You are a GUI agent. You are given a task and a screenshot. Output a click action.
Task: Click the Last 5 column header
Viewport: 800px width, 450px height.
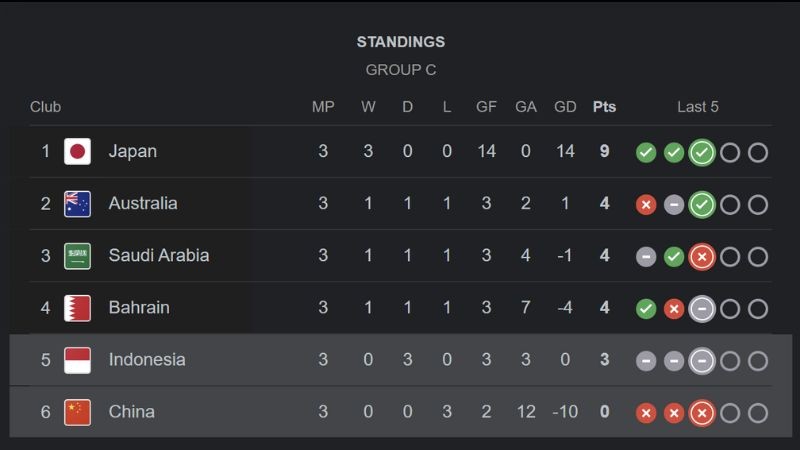[x=698, y=107]
